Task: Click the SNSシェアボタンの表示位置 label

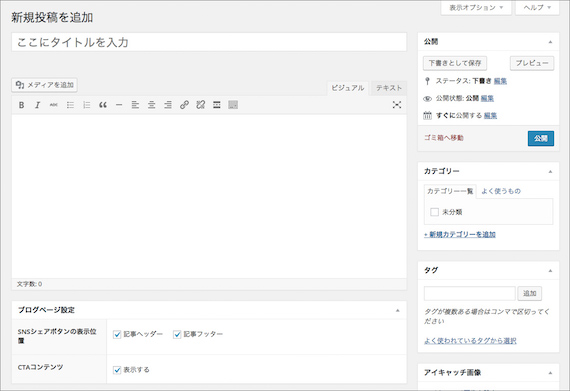Action: 57,336
